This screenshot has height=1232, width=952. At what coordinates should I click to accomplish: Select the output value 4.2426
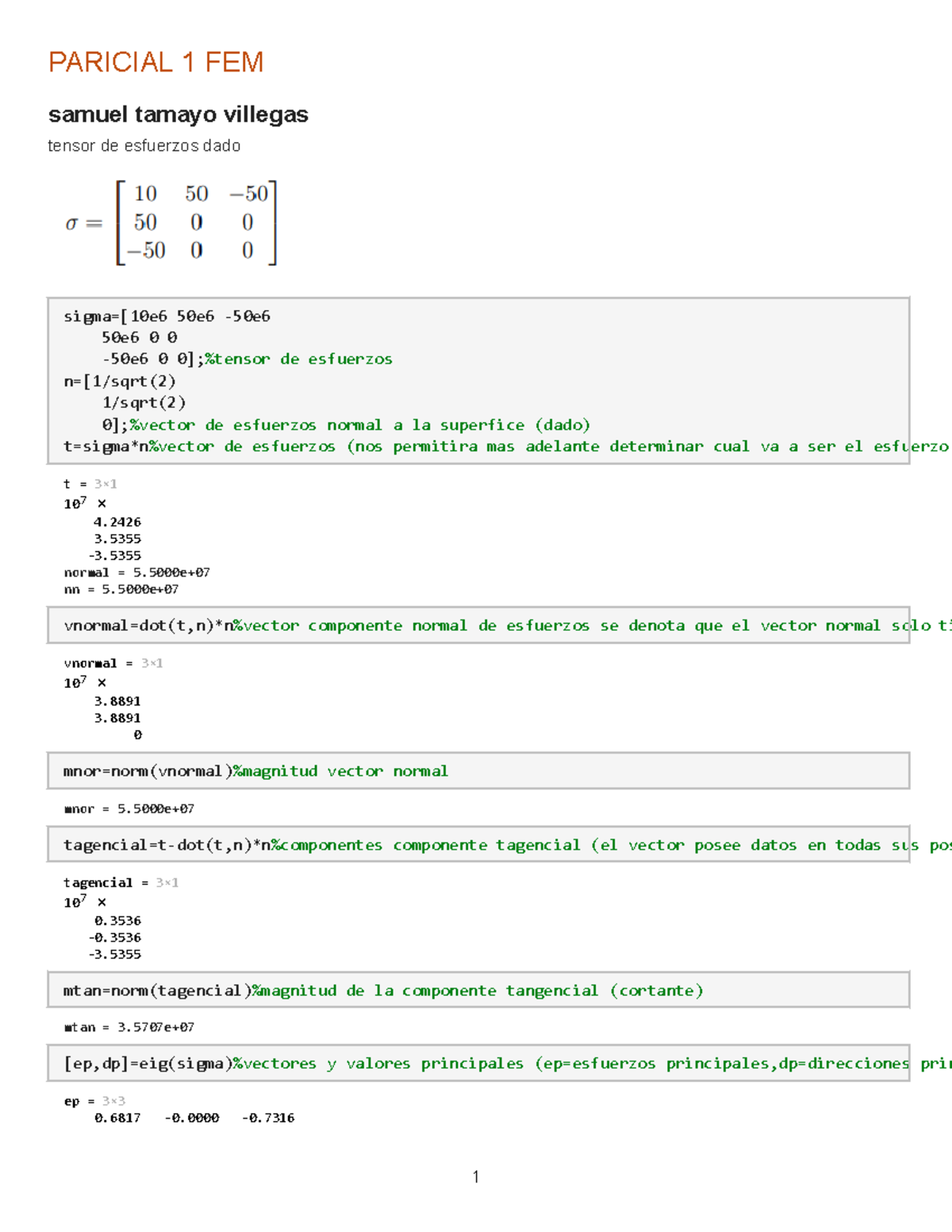click(117, 522)
